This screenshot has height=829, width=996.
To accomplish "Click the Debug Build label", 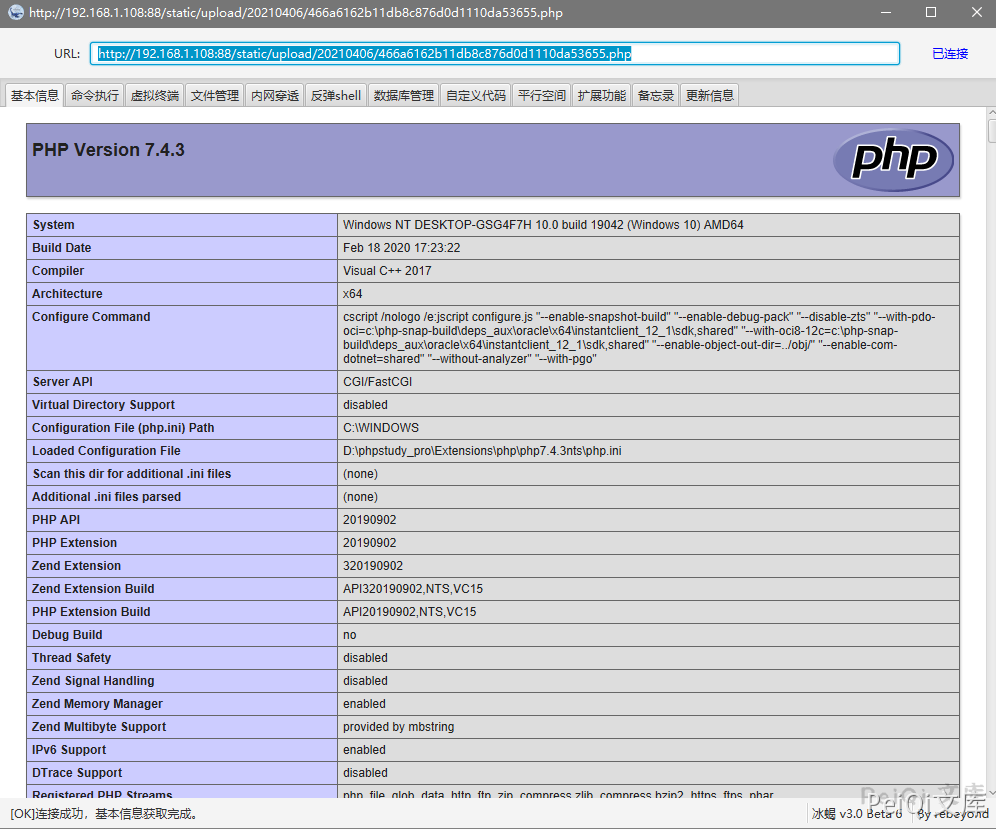I will click(67, 635).
